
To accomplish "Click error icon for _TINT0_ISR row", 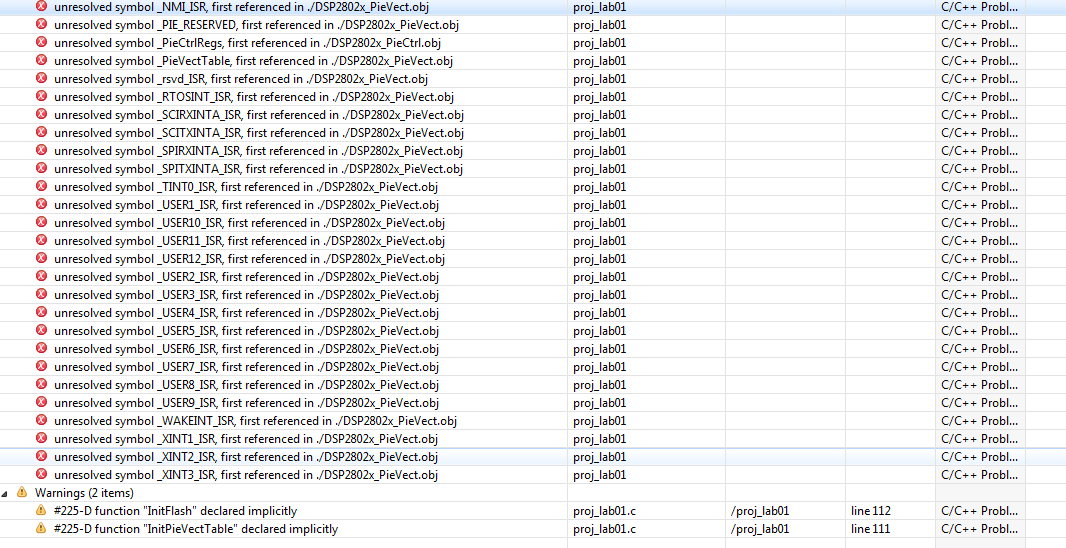I will click(41, 186).
